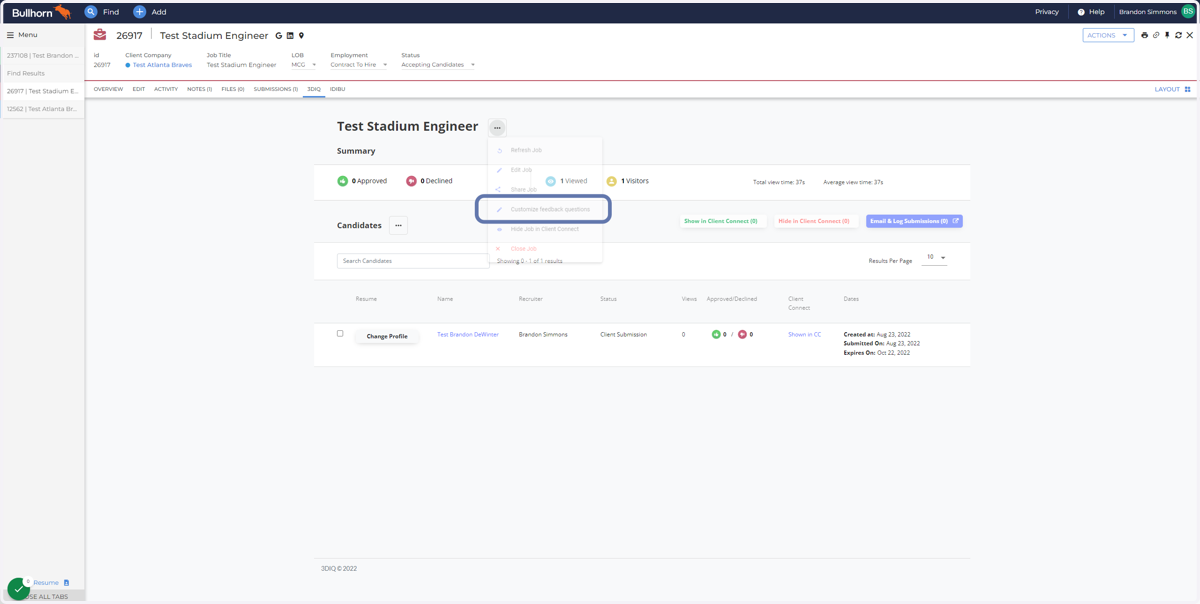Screen dimensions: 1200x604
Task: Click the Search Candidates input field
Action: click(x=413, y=261)
